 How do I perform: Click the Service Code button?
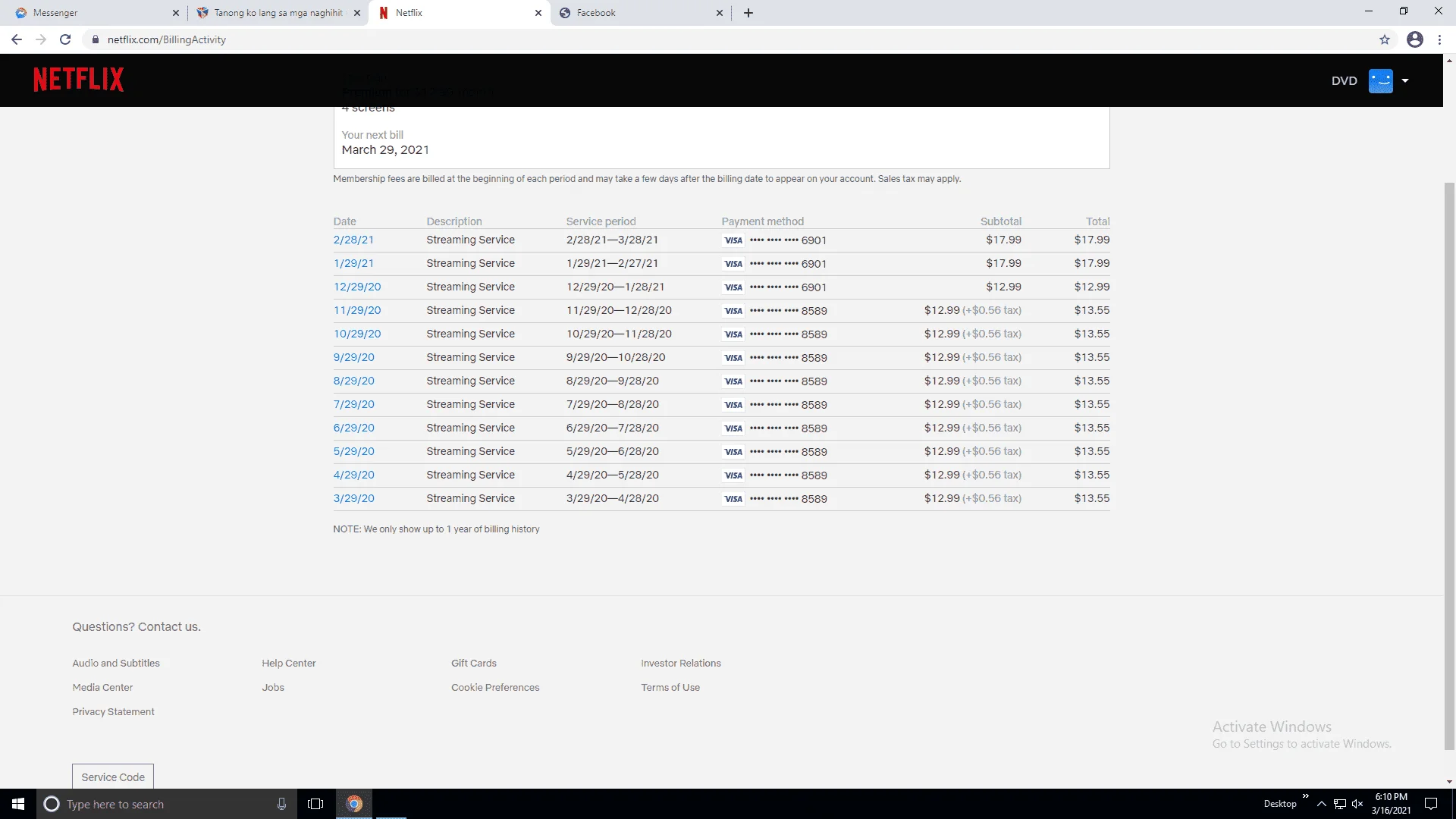click(x=113, y=777)
